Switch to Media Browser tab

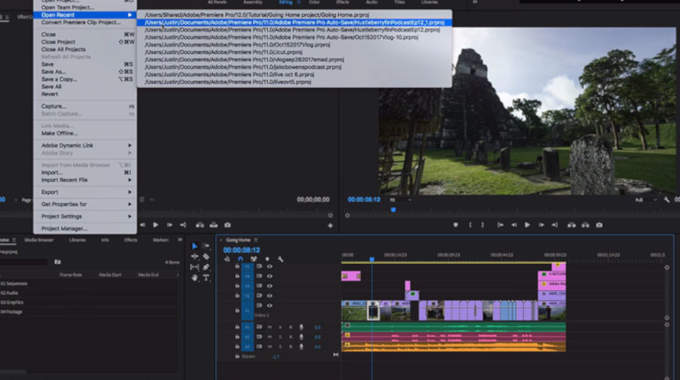39,240
